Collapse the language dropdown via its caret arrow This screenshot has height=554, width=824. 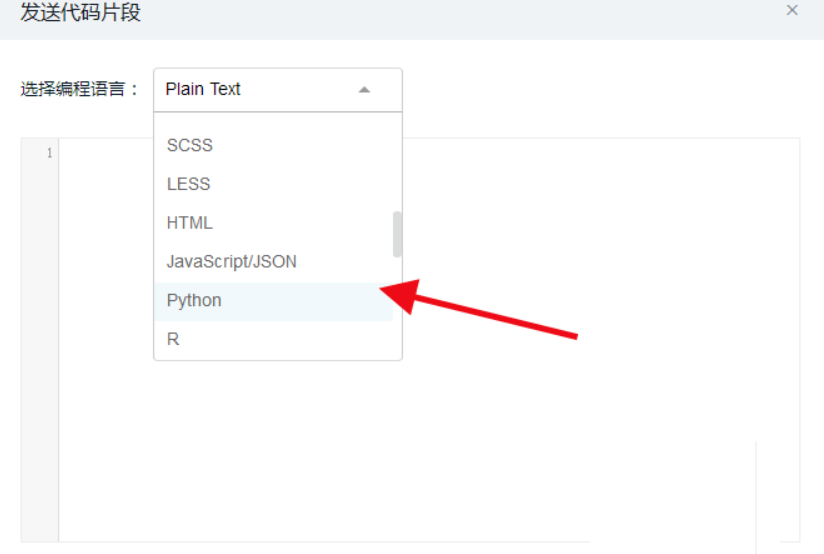click(364, 89)
